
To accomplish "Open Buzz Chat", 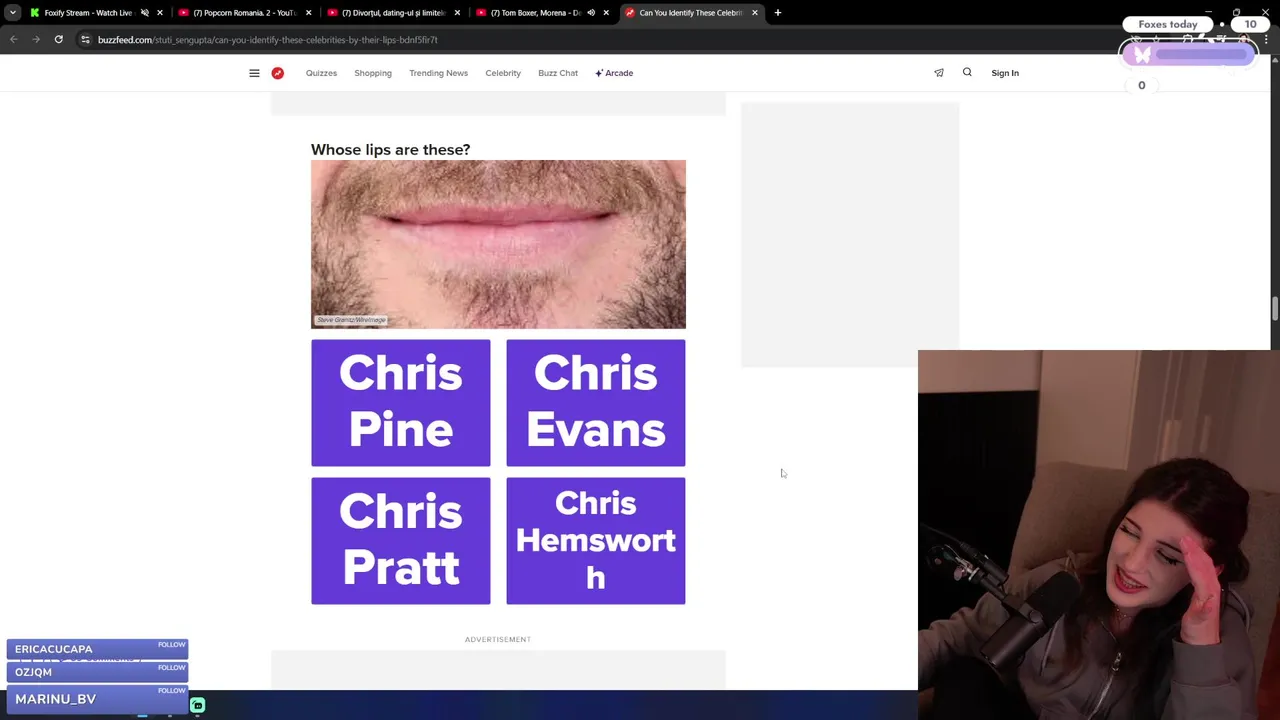I will (558, 73).
